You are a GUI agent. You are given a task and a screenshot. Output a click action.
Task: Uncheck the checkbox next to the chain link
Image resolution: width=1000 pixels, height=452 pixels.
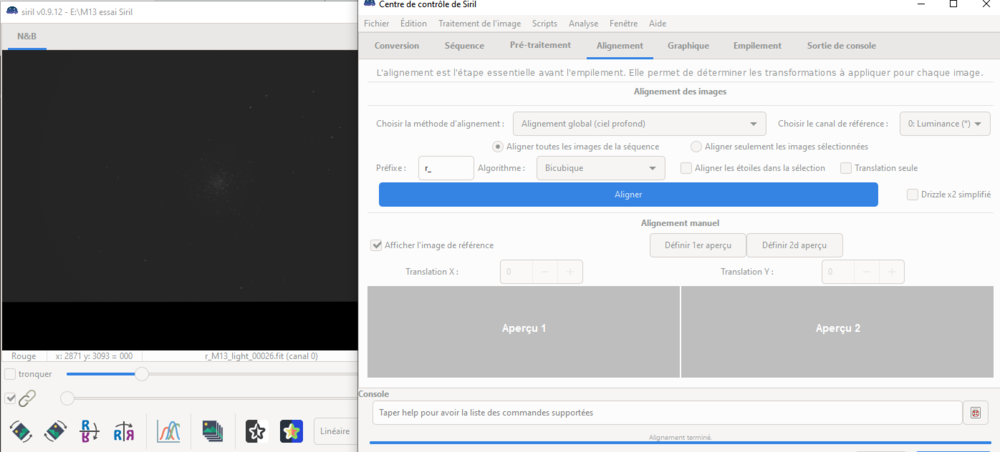10,398
